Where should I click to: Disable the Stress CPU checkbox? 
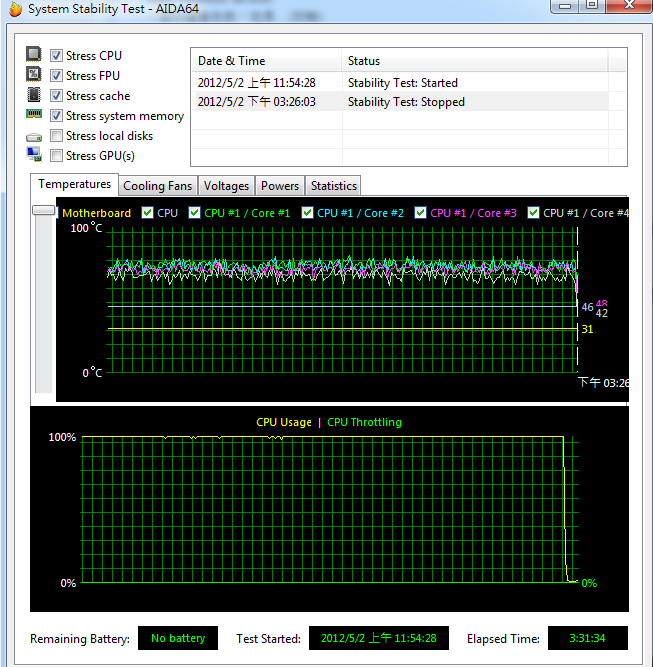[x=56, y=56]
